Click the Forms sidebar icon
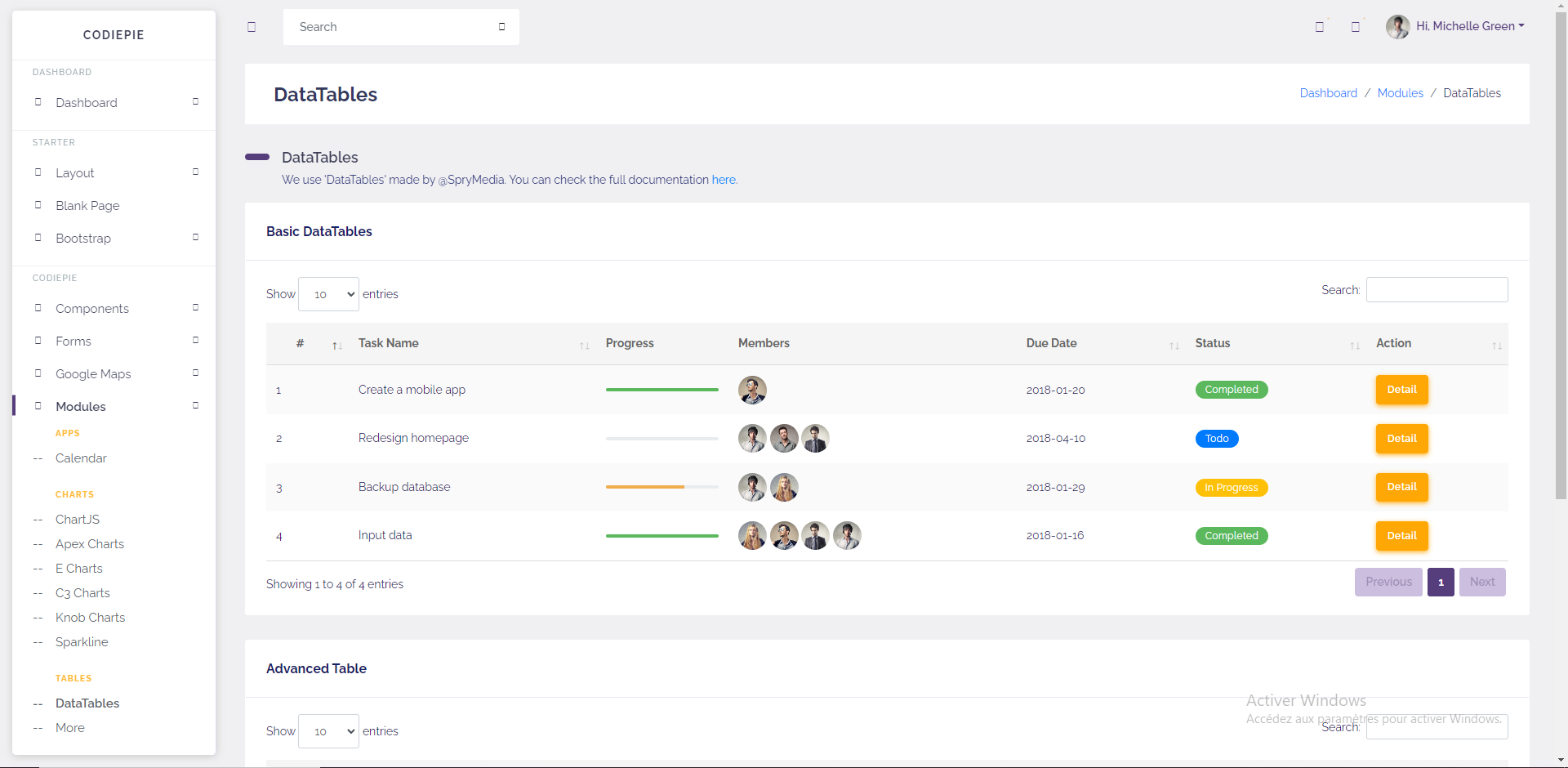Screen dimensions: 1568x768 tap(38, 341)
